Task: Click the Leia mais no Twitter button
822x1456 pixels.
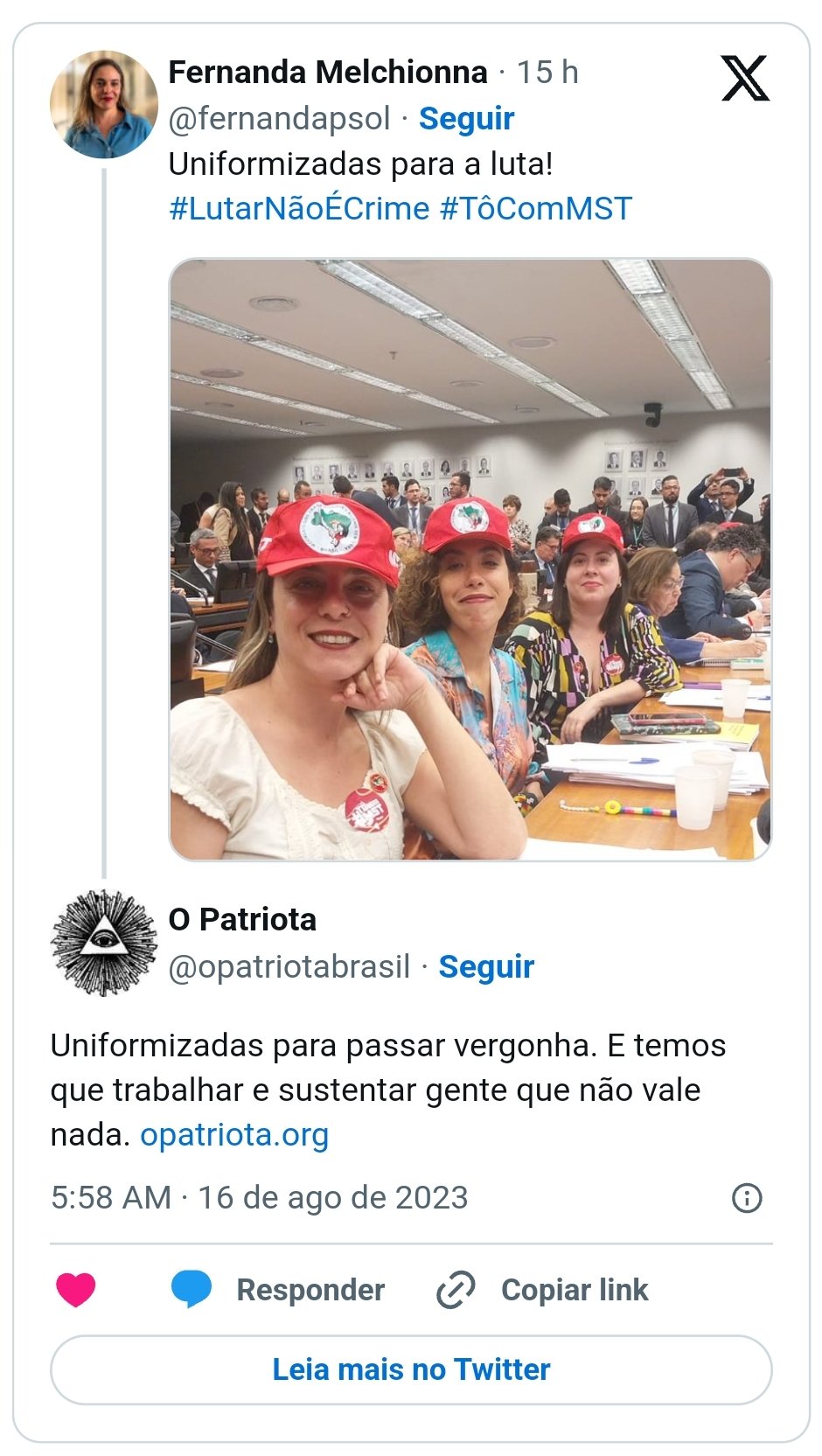Action: pyautogui.click(x=411, y=1369)
